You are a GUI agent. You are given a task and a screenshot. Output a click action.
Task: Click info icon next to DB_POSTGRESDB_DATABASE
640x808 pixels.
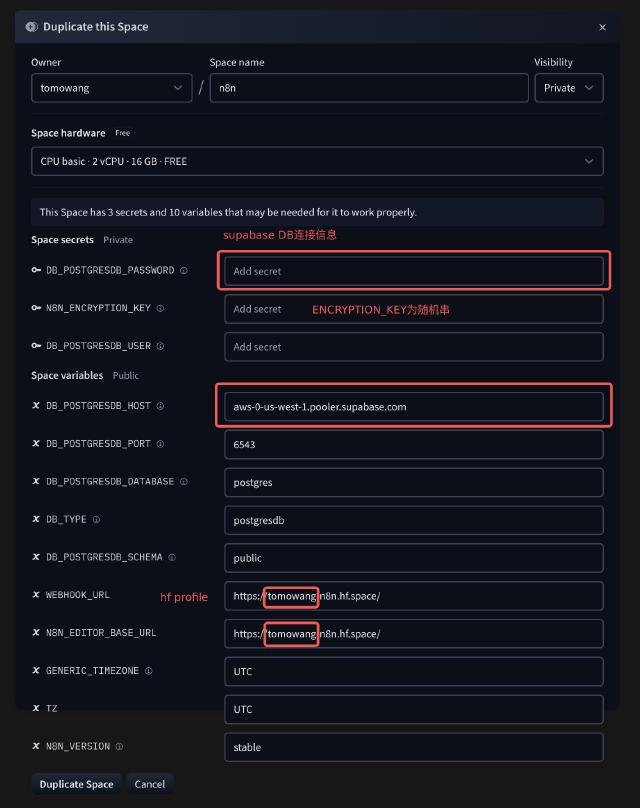click(x=183, y=482)
